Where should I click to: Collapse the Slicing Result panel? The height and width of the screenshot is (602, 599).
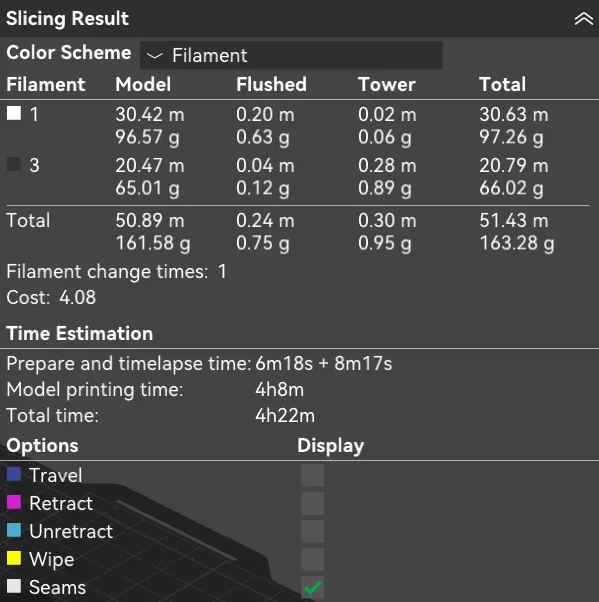(583, 18)
